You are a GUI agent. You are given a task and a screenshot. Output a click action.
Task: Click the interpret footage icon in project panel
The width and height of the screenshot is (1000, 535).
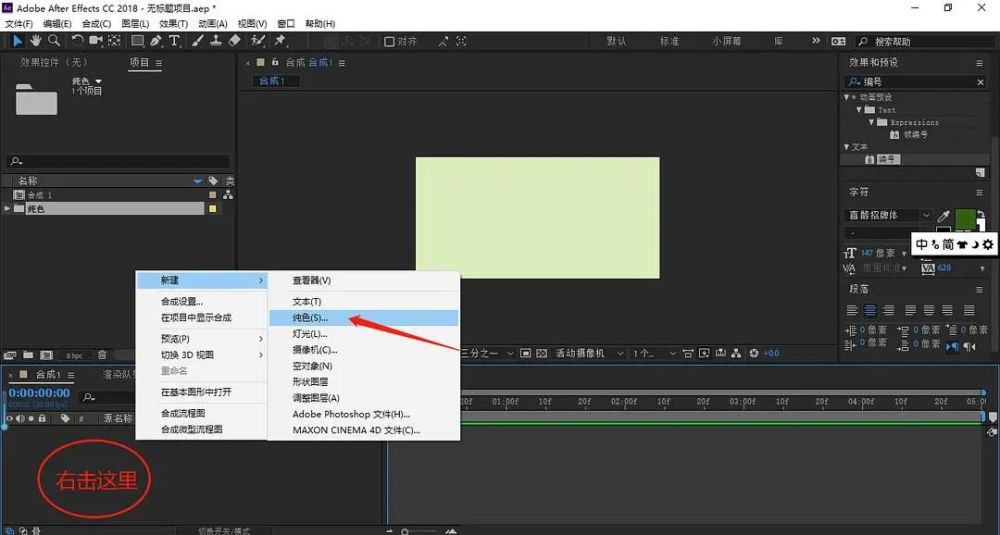[10, 355]
